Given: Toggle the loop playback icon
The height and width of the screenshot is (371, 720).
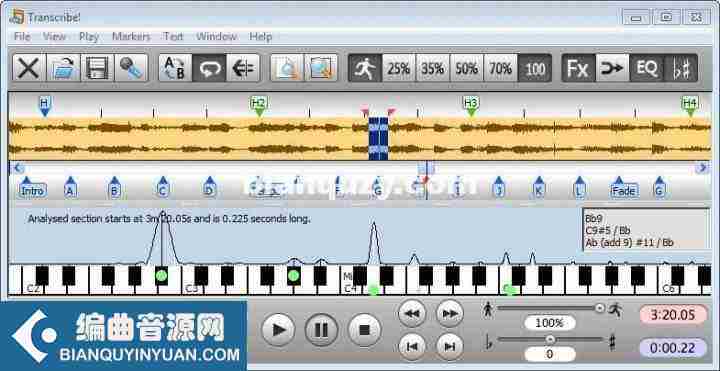Looking at the screenshot, I should [209, 68].
